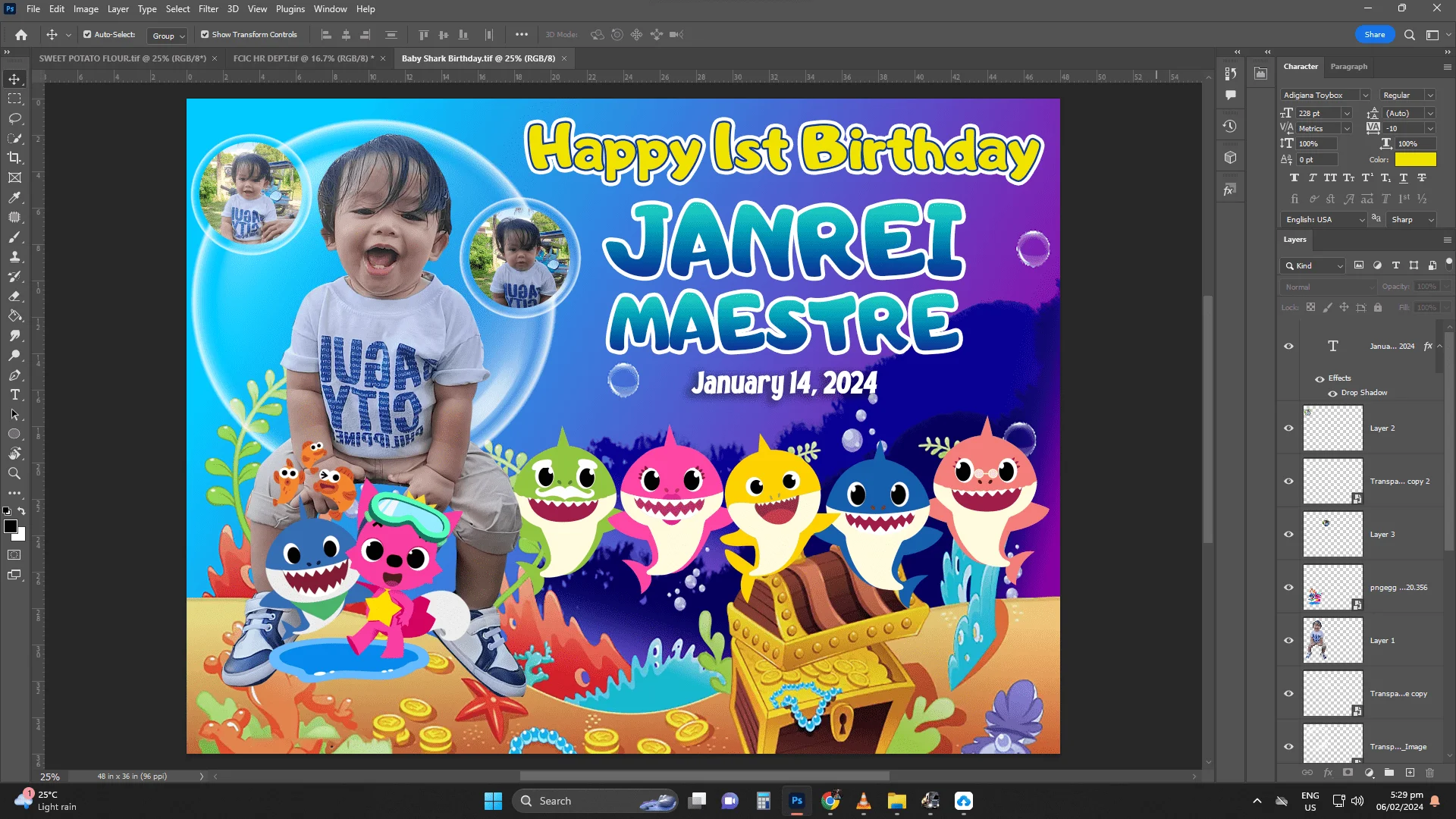Hide the Layer 2 layer
This screenshot has width=1456, height=819.
[x=1288, y=428]
